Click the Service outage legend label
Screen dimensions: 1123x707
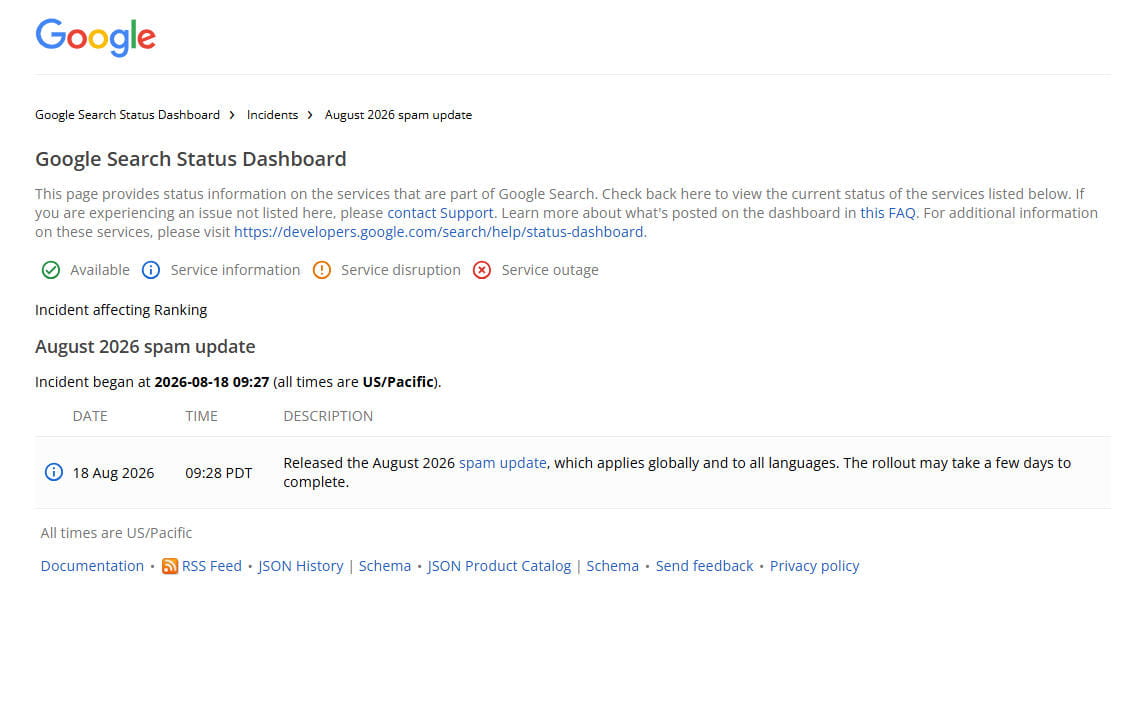click(550, 270)
